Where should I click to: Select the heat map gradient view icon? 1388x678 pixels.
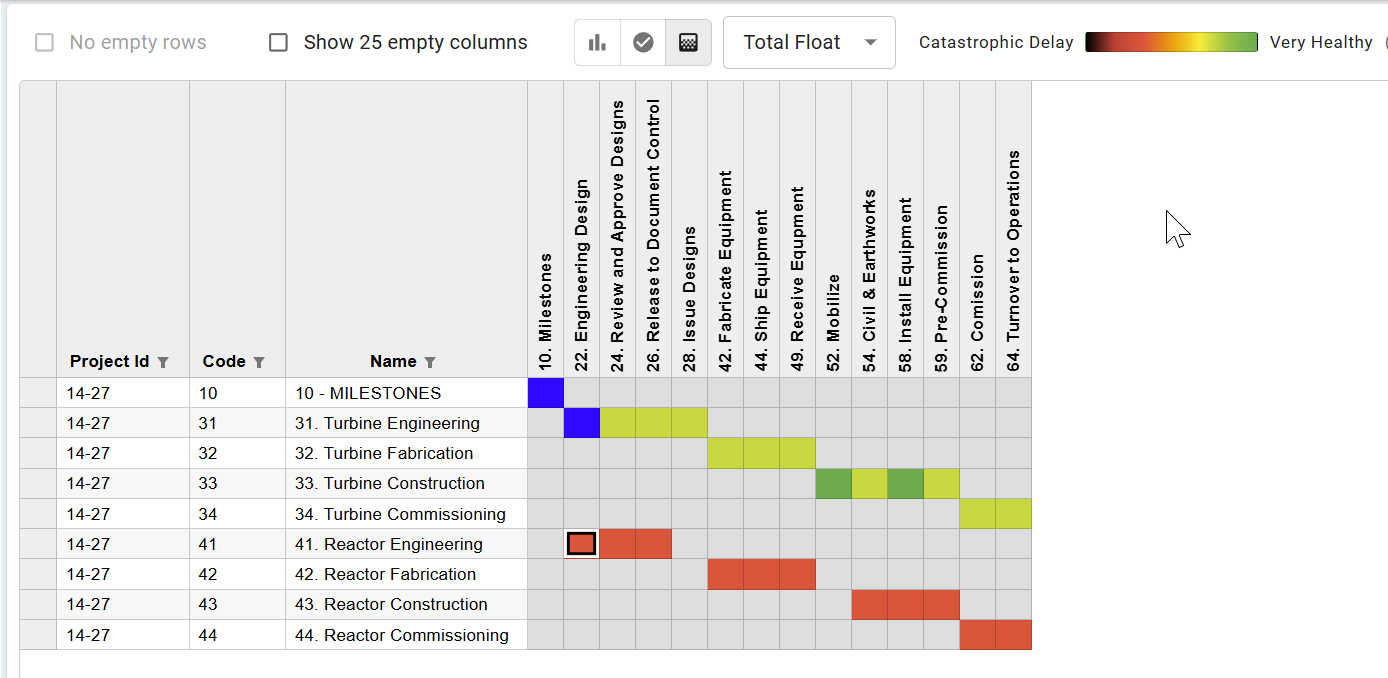[688, 43]
